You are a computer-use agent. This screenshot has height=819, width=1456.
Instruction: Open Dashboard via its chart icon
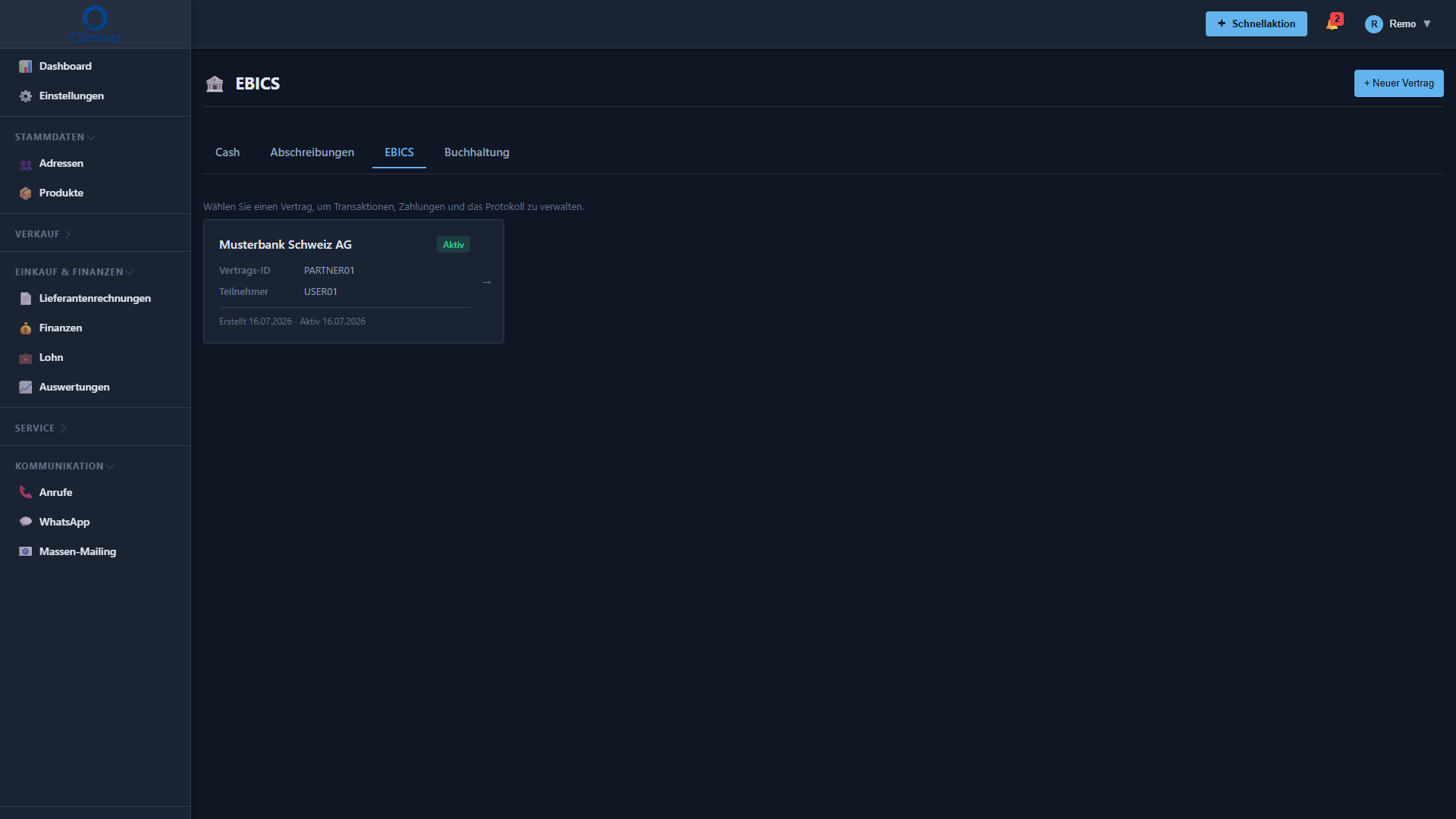tap(26, 67)
